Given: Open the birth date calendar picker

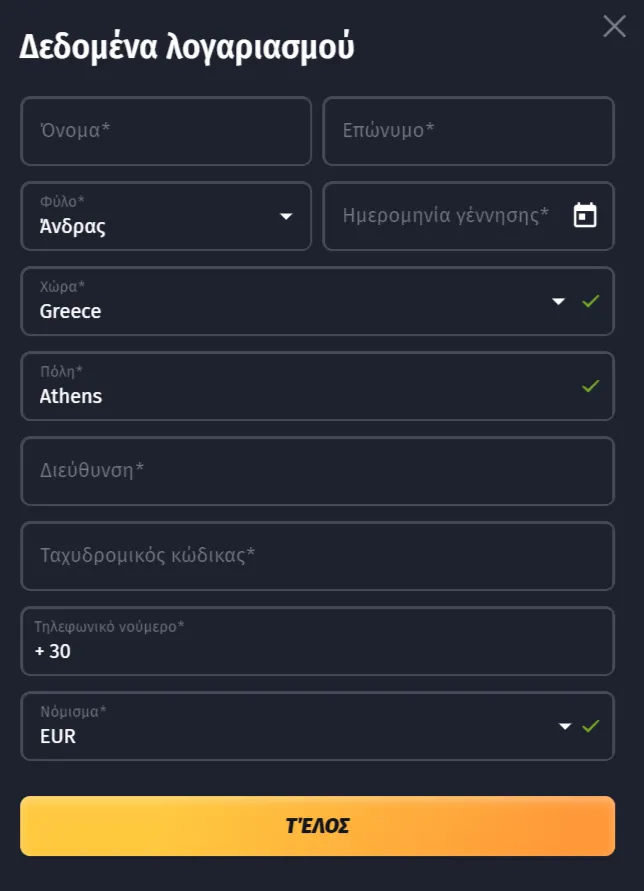Looking at the screenshot, I should 585,215.
